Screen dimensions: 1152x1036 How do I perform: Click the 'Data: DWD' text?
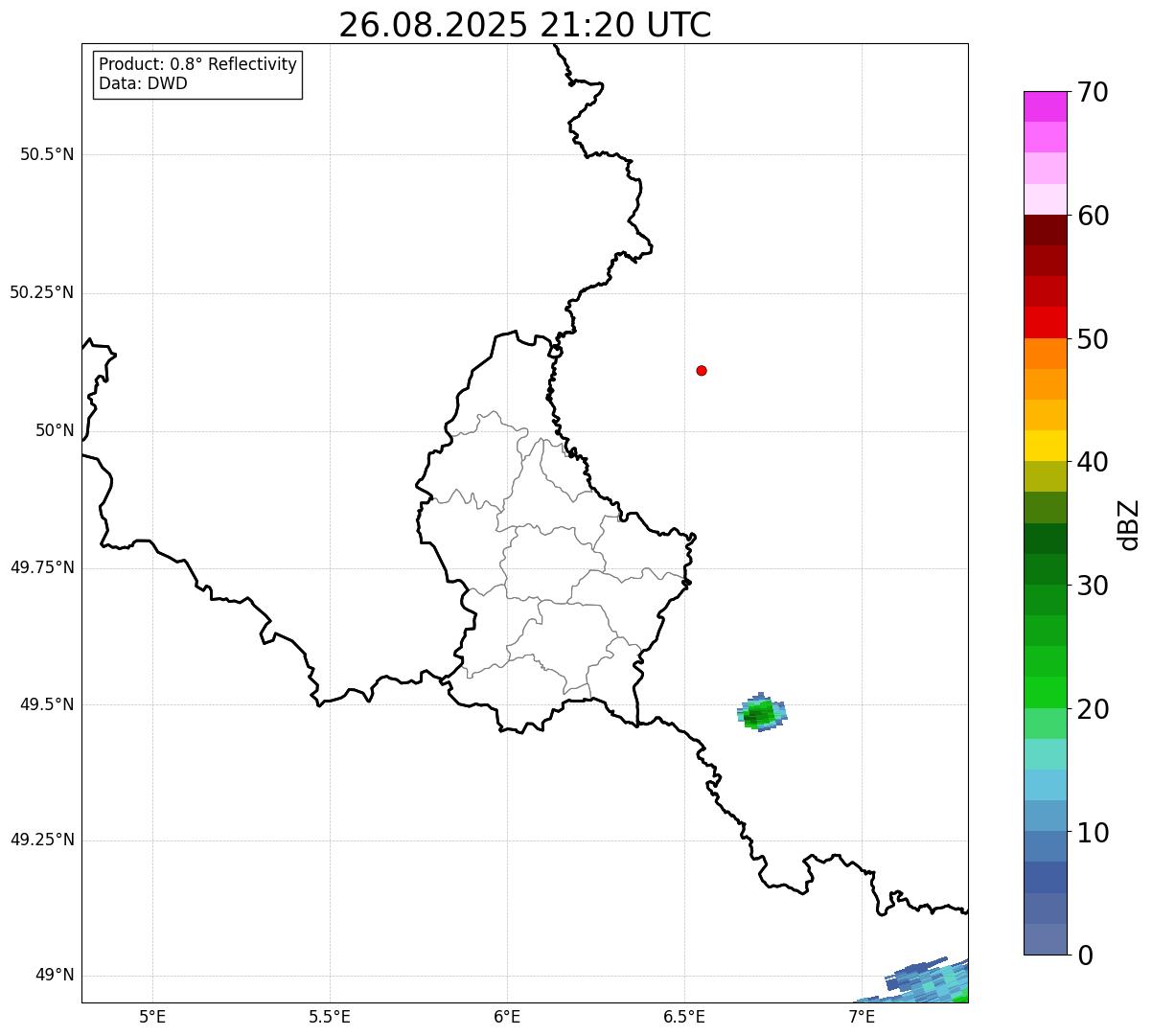pyautogui.click(x=143, y=83)
